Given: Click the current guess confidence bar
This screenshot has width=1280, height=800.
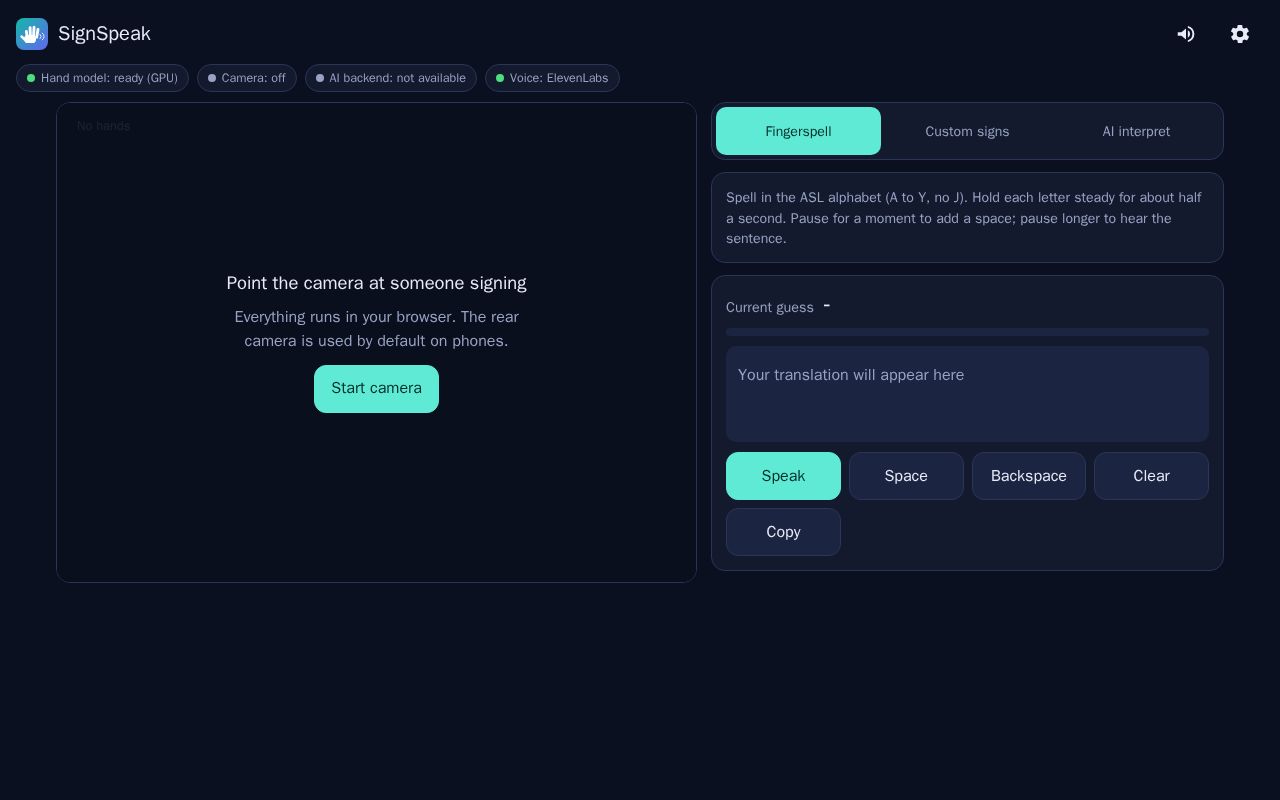Looking at the screenshot, I should click(x=967, y=332).
